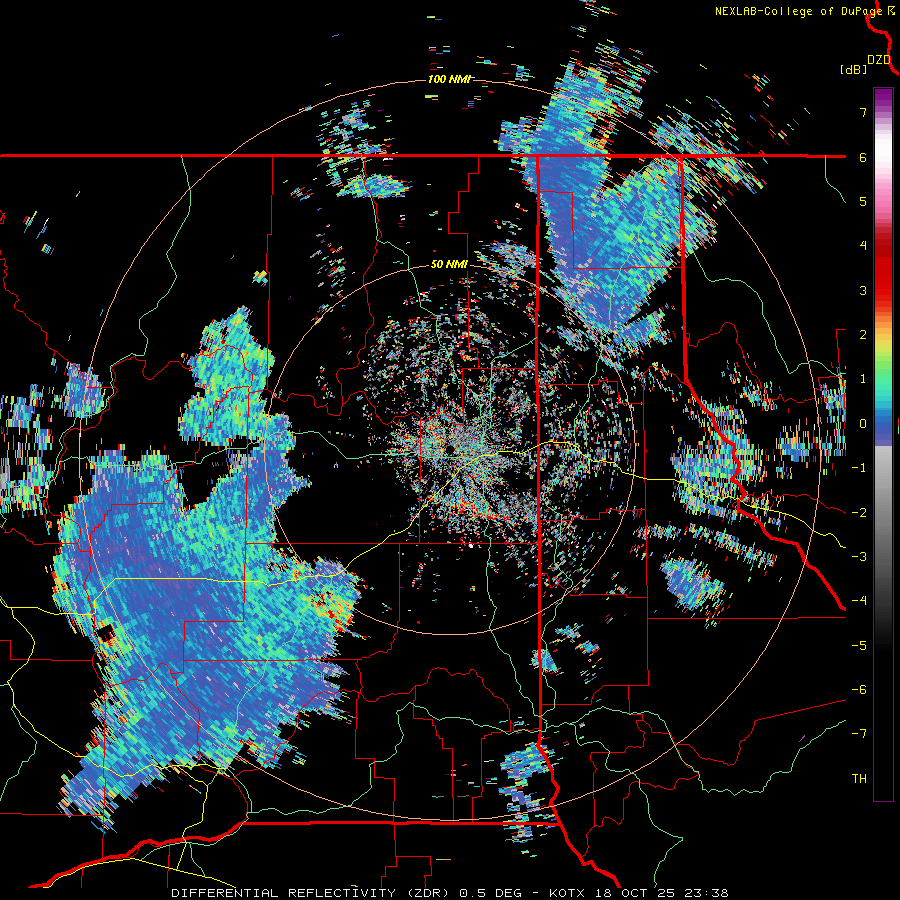The width and height of the screenshot is (900, 900).
Task: Click the TH label below the scale
Action: click(859, 779)
